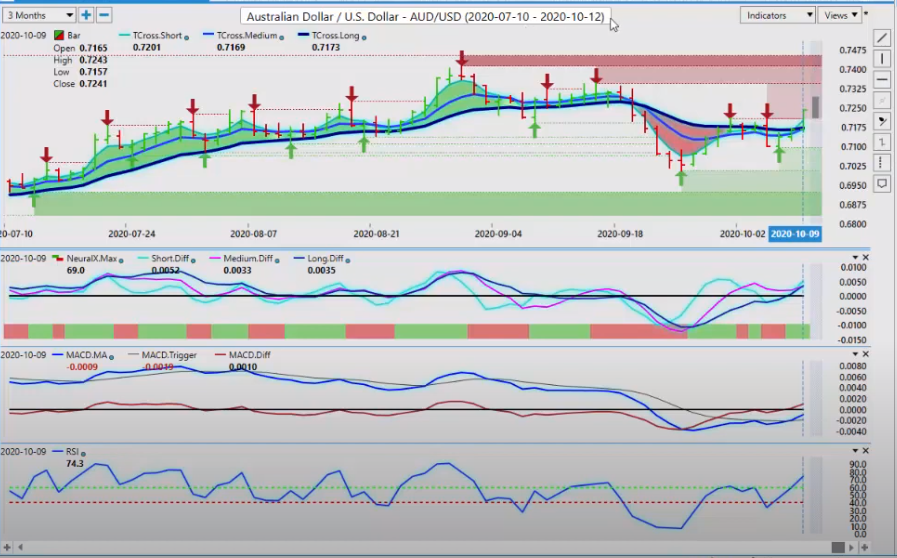Click the Medium.Diff magenta legend line
The height and width of the screenshot is (558, 897).
pyautogui.click(x=215, y=259)
